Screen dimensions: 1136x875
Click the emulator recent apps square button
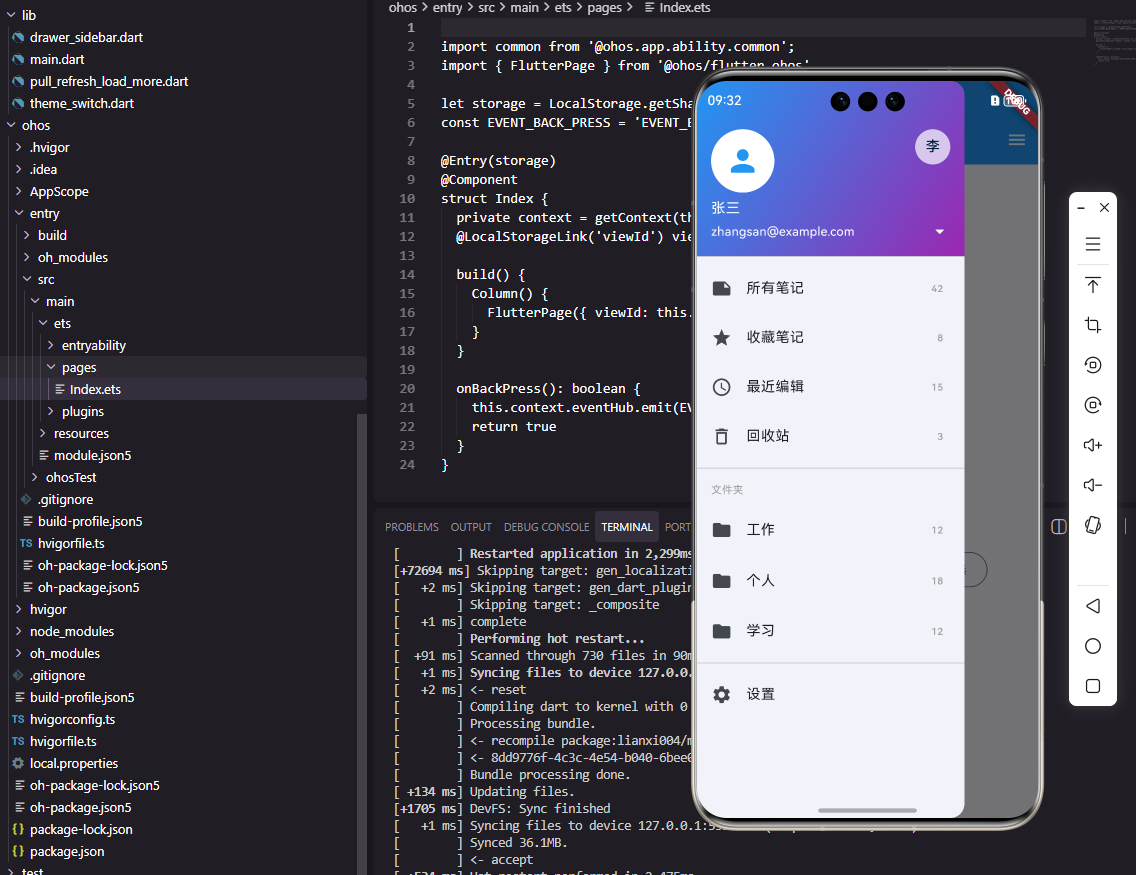click(1093, 686)
